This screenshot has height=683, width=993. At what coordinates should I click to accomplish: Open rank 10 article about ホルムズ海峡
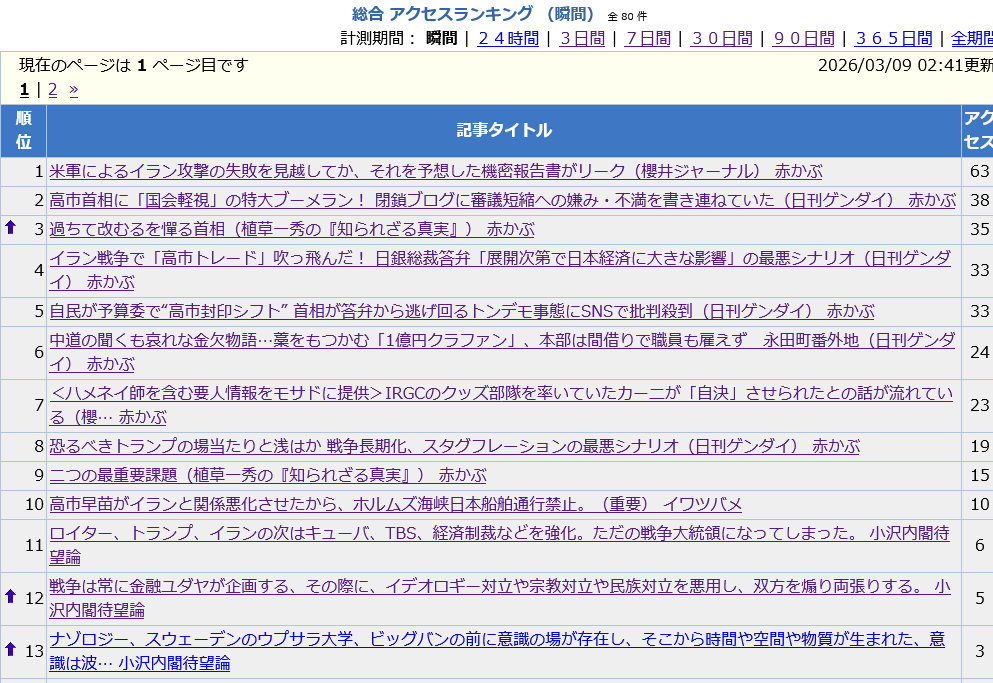395,504
